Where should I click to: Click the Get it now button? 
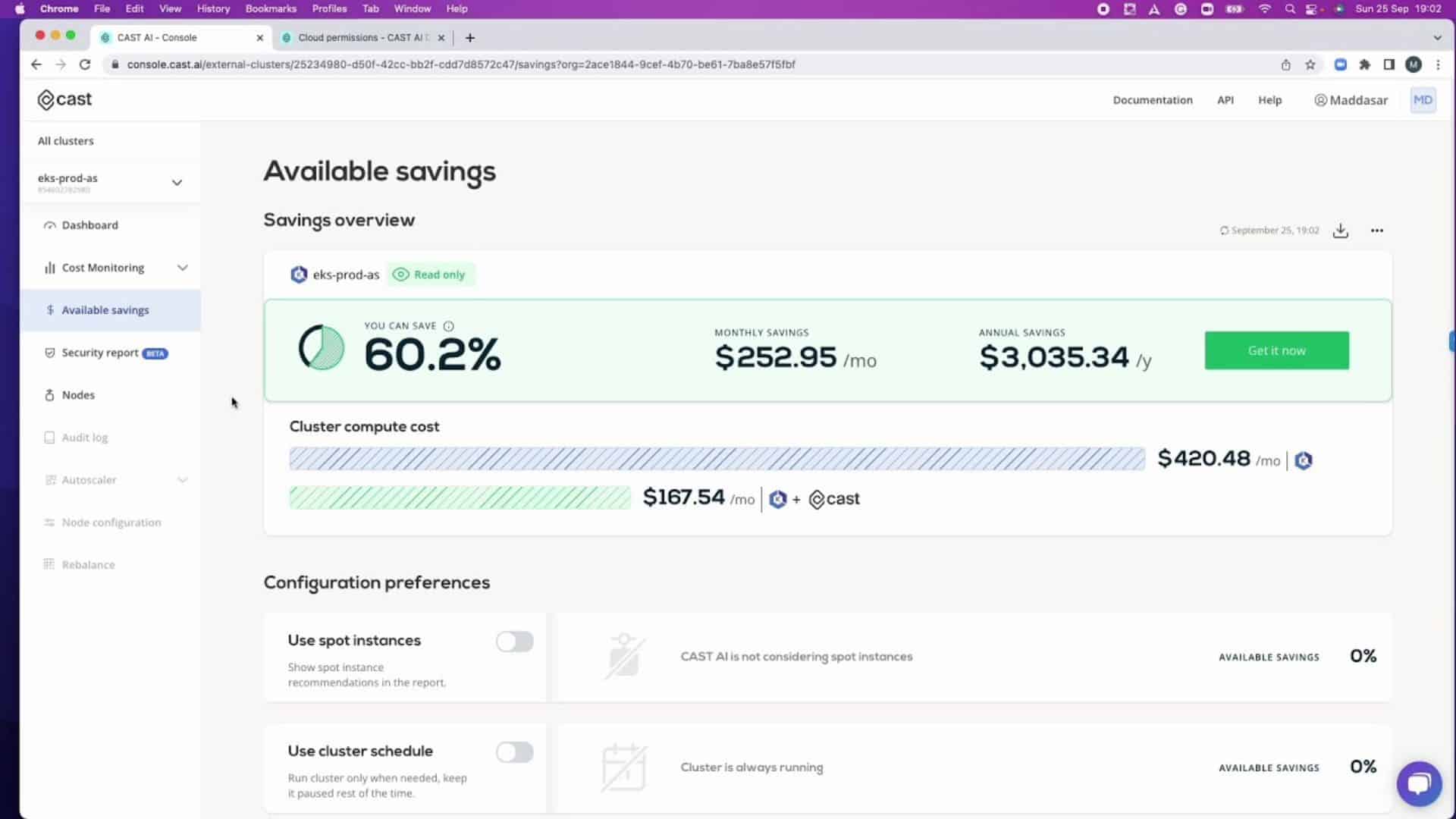1276,350
